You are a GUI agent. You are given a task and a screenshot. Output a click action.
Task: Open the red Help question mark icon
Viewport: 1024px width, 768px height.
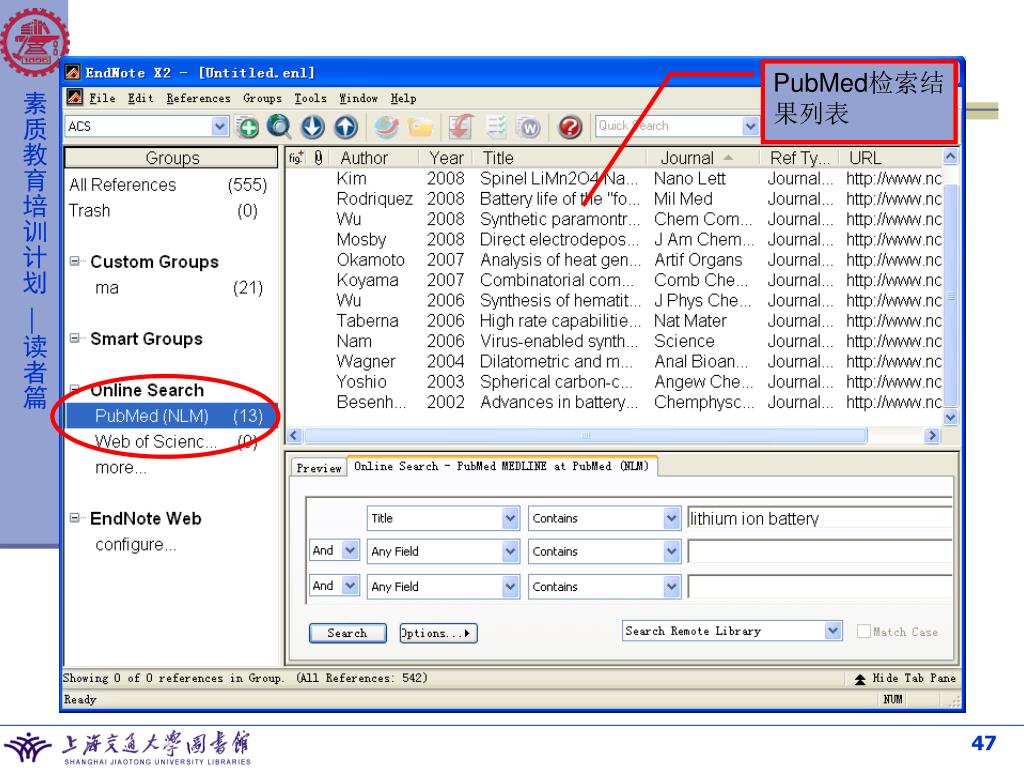570,127
